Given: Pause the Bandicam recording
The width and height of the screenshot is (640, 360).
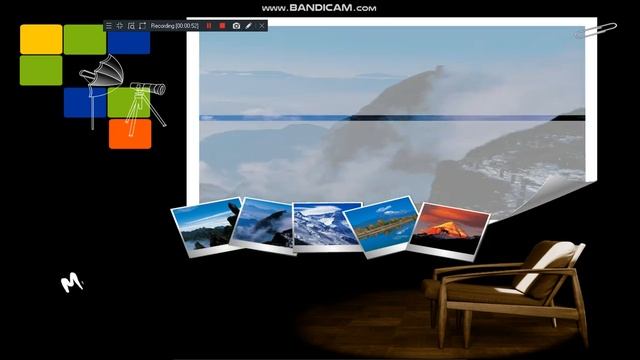Looking at the screenshot, I should tap(209, 26).
